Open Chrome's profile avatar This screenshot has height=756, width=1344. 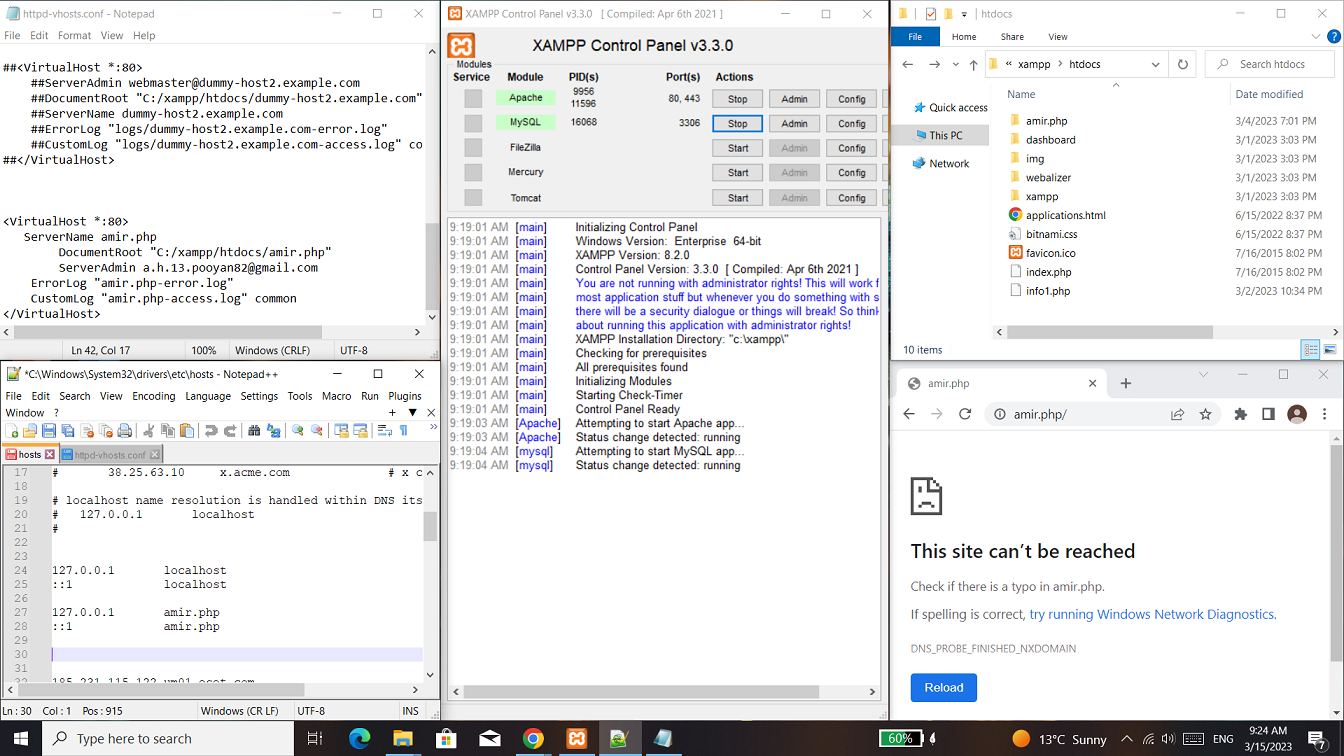point(1297,414)
